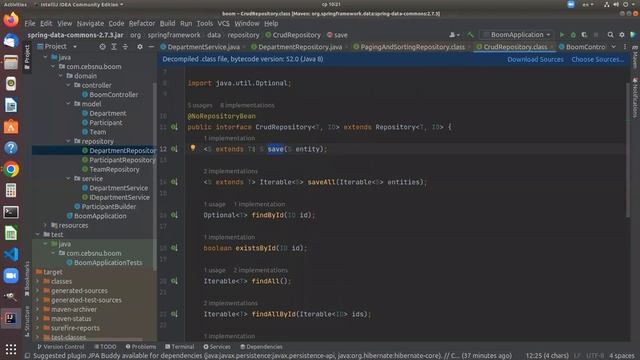This screenshot has width=640, height=360.
Task: Collapse the repository folder
Action: (x=68, y=141)
